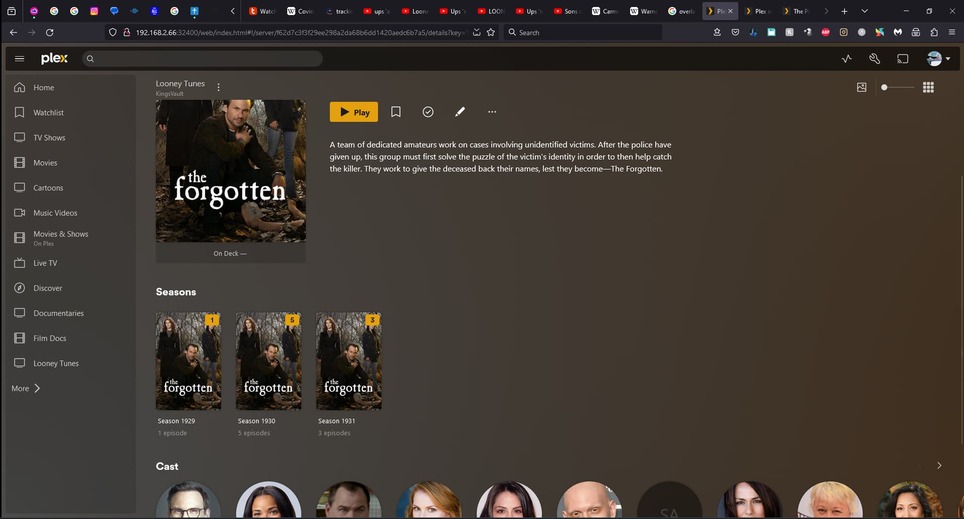Open Season 1929 poster

click(x=188, y=361)
